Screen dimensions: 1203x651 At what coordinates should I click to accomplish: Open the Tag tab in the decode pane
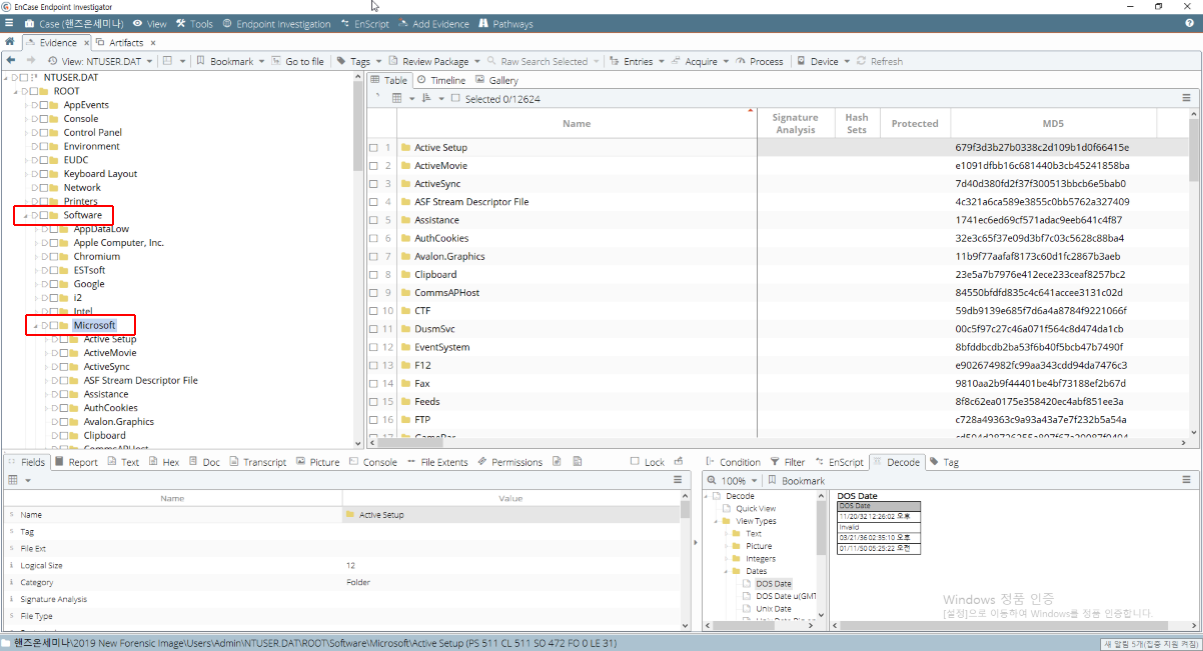tap(944, 462)
